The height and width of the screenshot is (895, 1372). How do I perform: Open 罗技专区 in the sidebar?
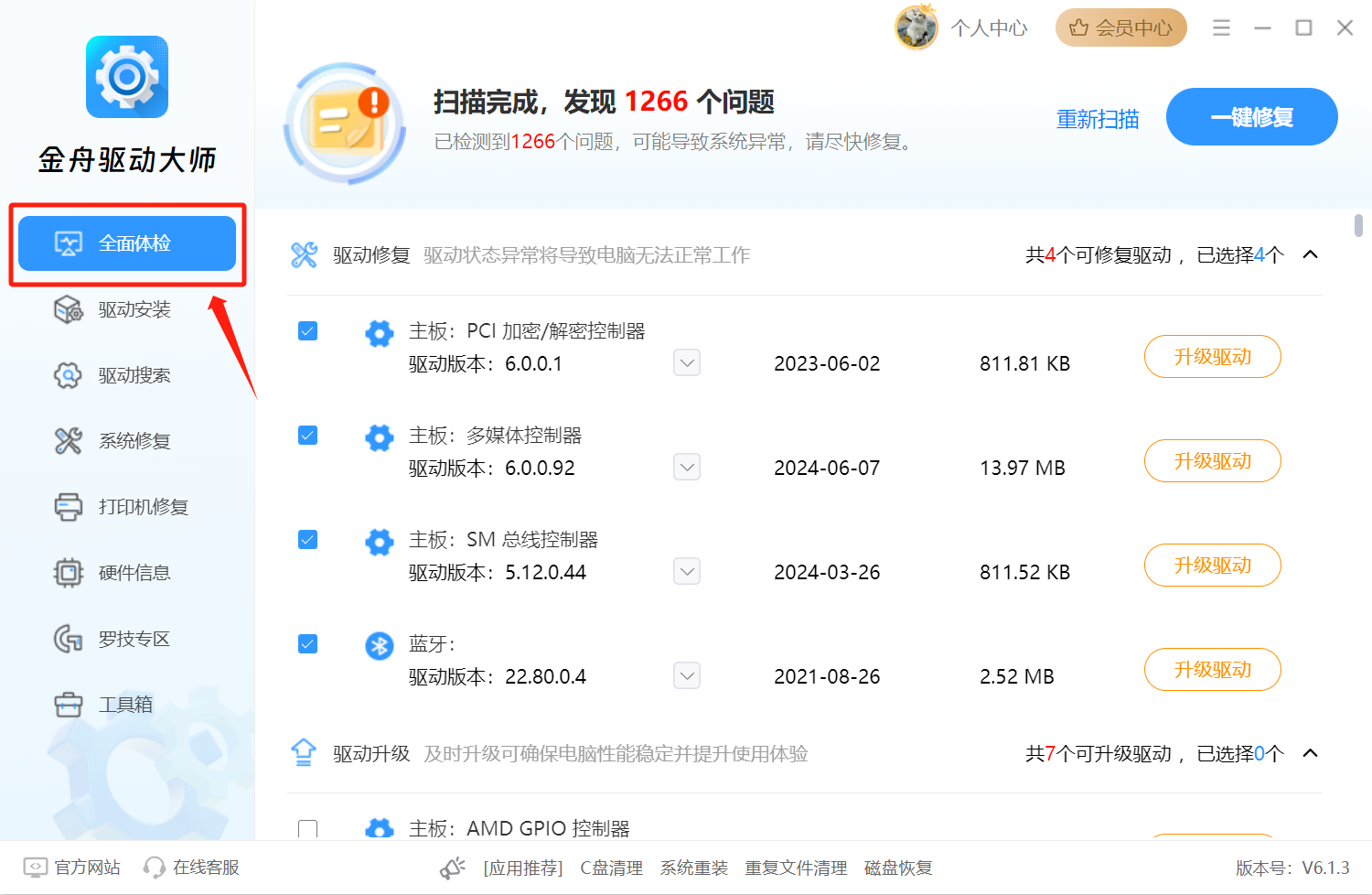click(x=127, y=639)
